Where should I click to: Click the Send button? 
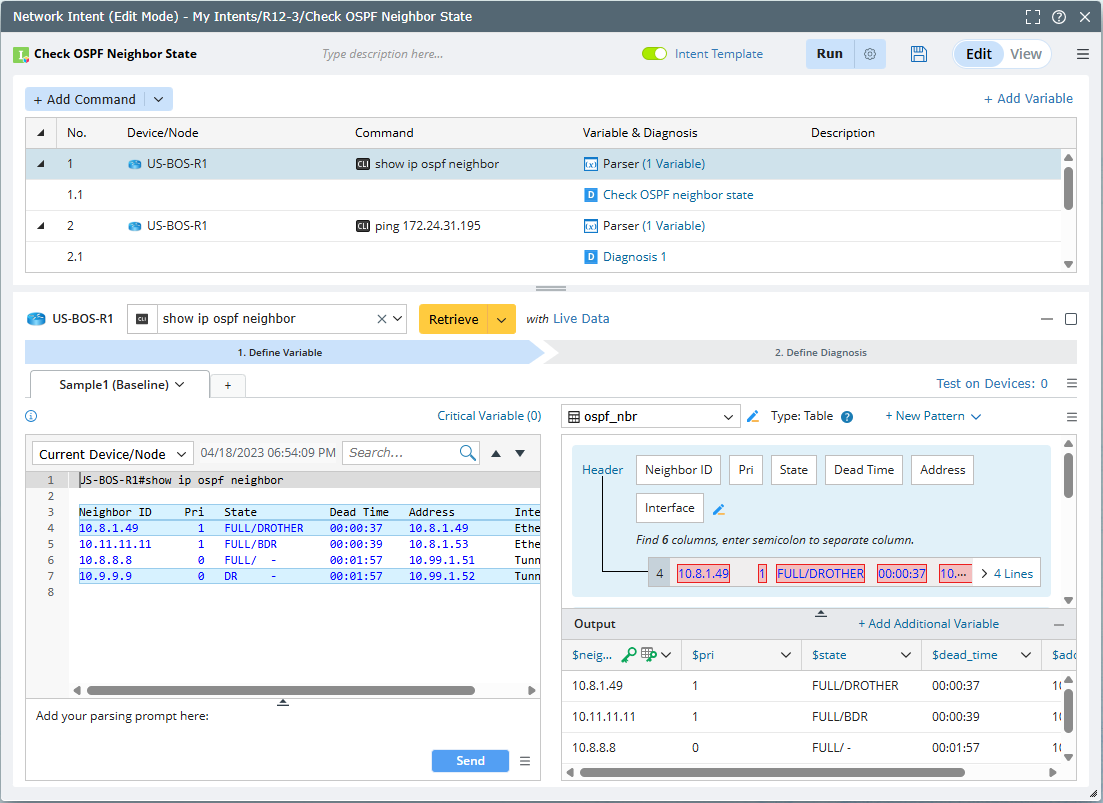coord(470,761)
